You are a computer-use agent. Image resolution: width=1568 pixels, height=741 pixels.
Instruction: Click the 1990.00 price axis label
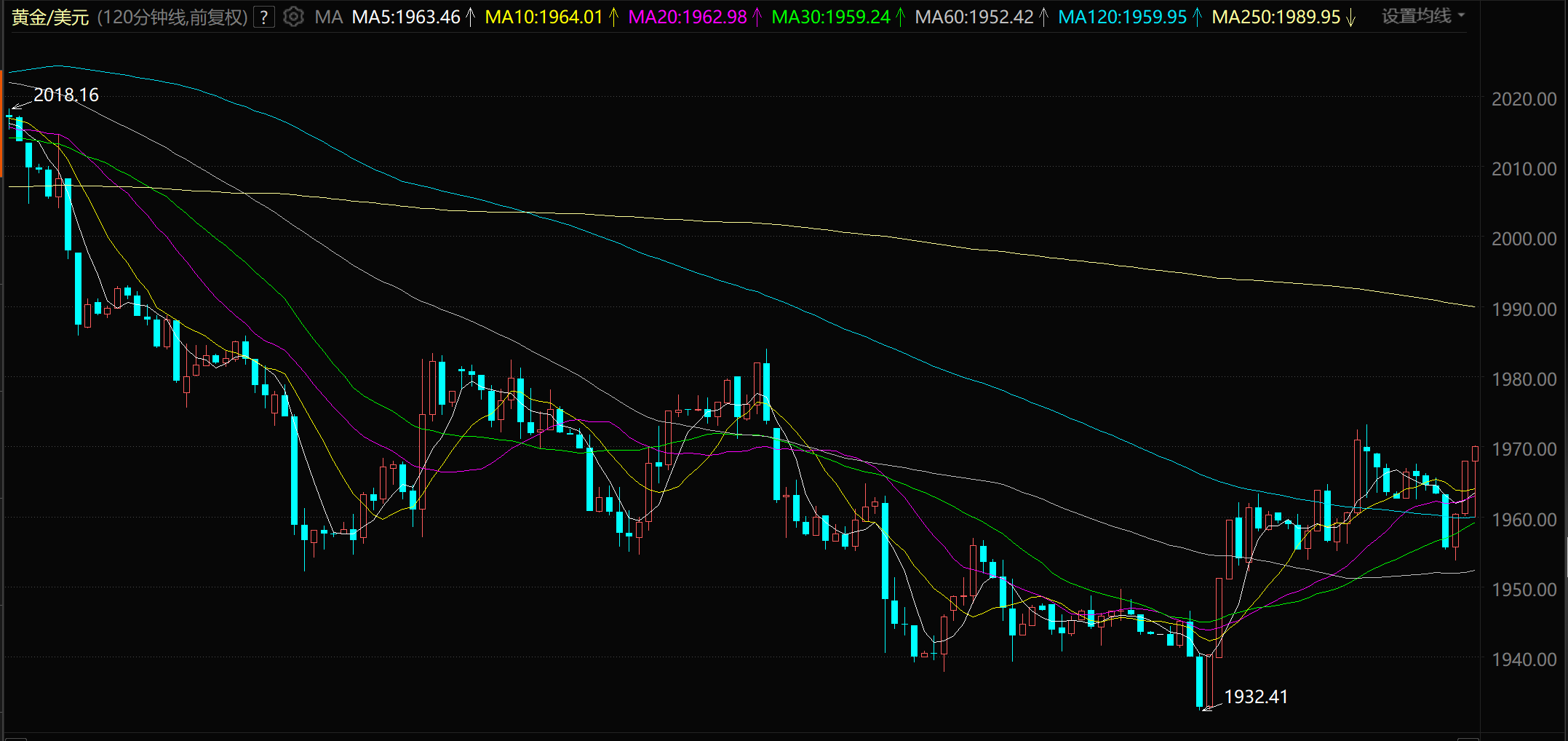pos(1524,309)
